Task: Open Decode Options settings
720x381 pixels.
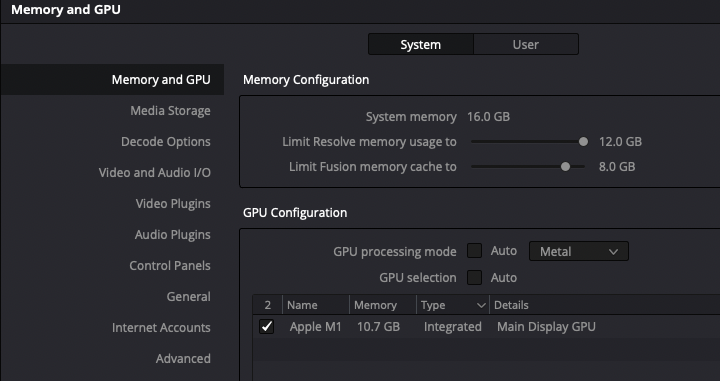Action: coord(166,141)
